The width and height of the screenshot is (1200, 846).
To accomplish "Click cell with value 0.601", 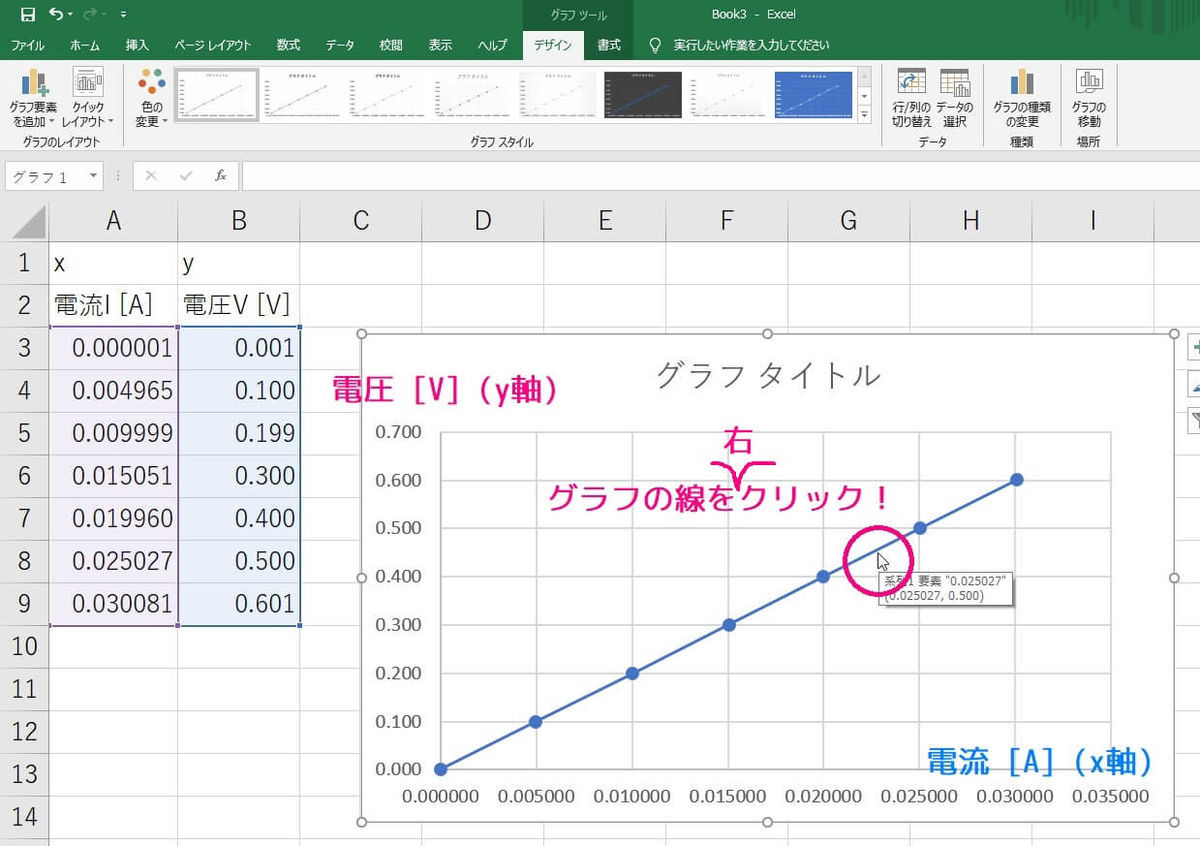I will [x=238, y=604].
